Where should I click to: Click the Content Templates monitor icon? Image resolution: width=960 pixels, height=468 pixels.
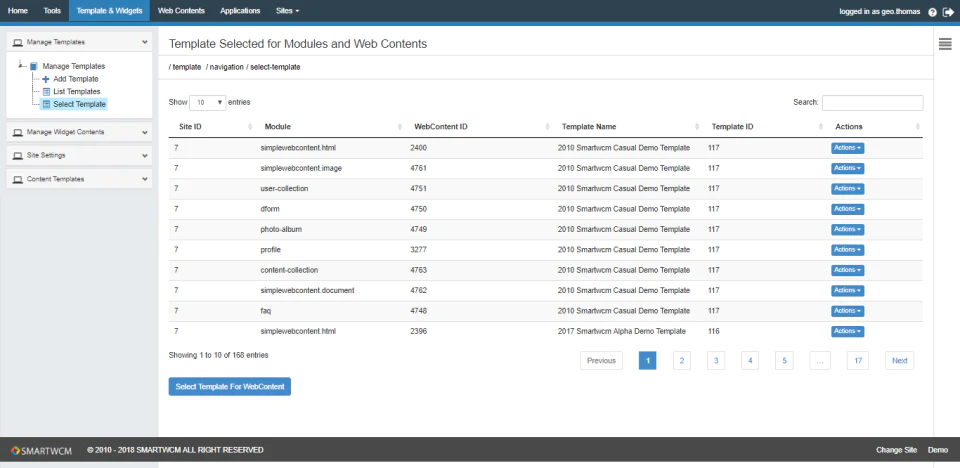coord(17,179)
